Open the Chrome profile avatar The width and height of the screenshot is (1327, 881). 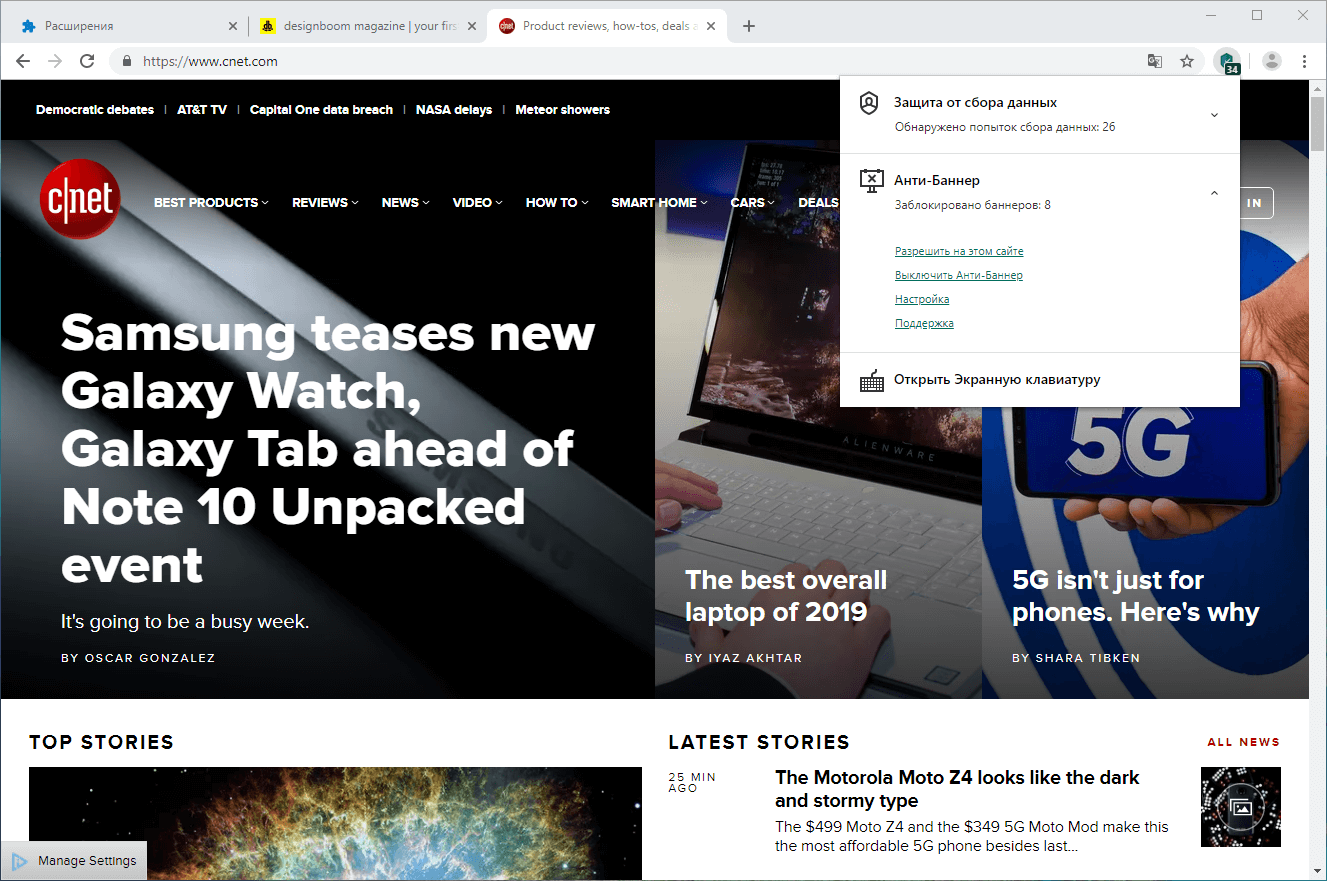1272,61
